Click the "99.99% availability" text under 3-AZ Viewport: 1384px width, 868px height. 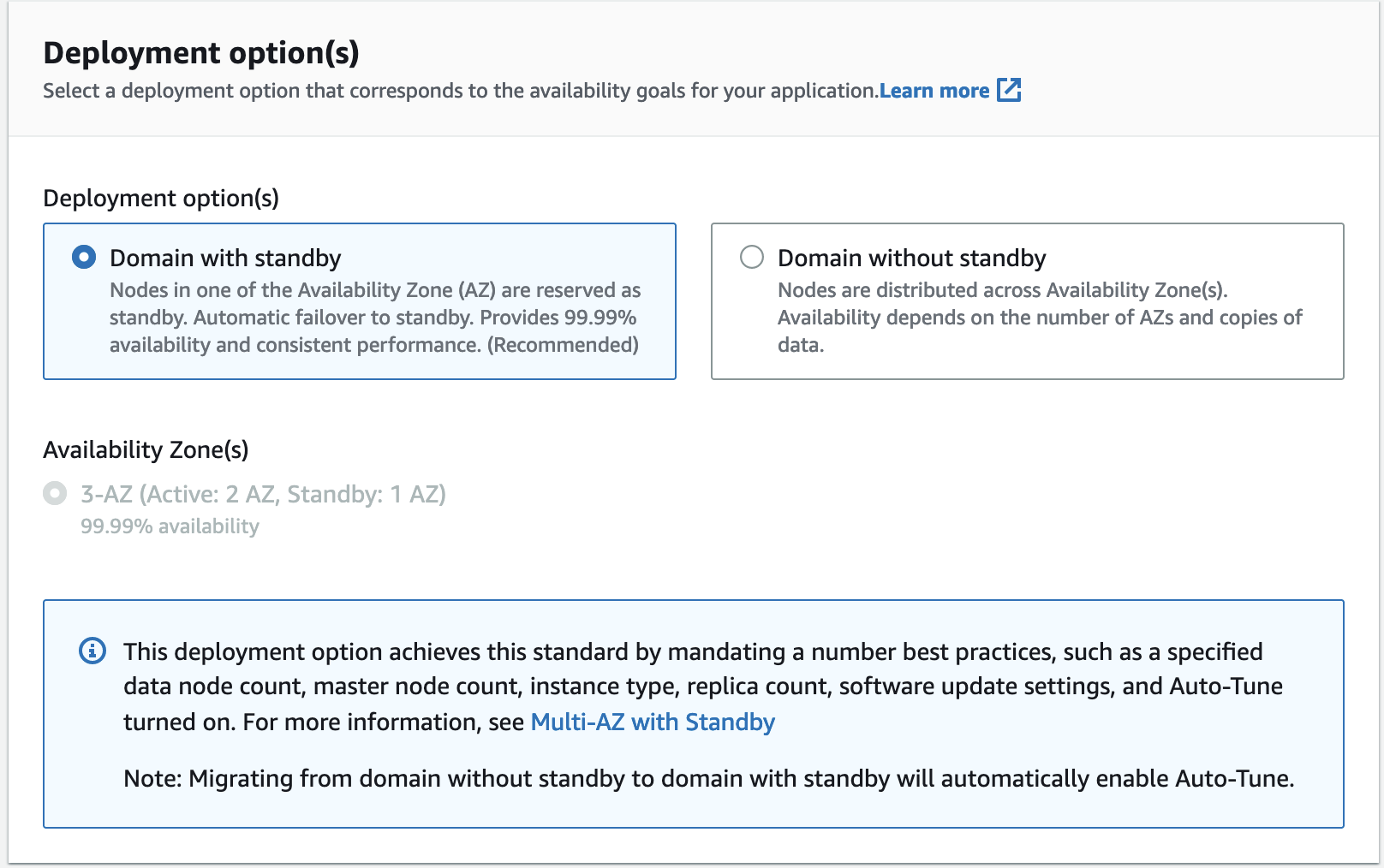pyautogui.click(x=170, y=526)
